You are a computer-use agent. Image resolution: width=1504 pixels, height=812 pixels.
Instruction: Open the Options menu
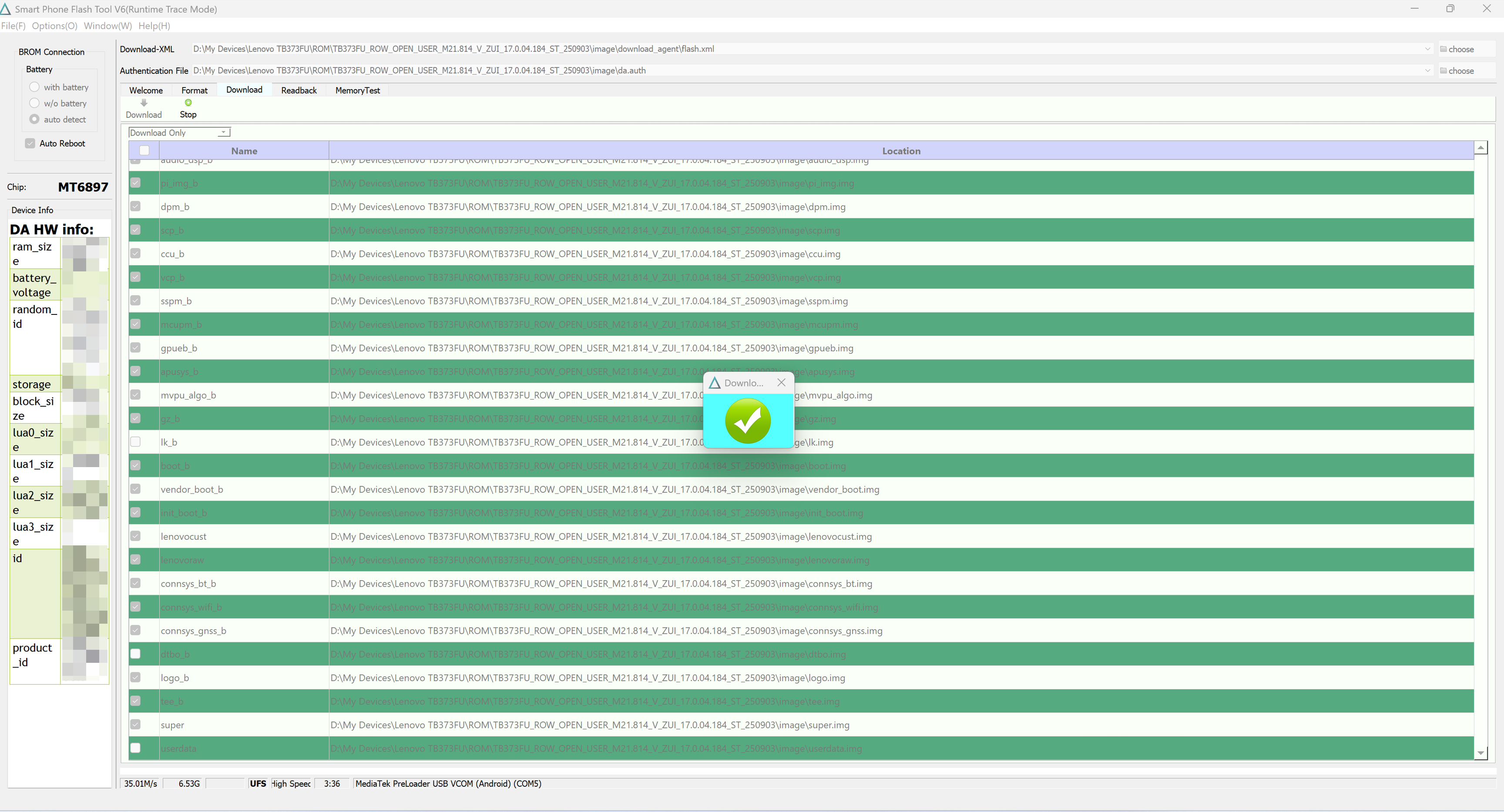54,26
